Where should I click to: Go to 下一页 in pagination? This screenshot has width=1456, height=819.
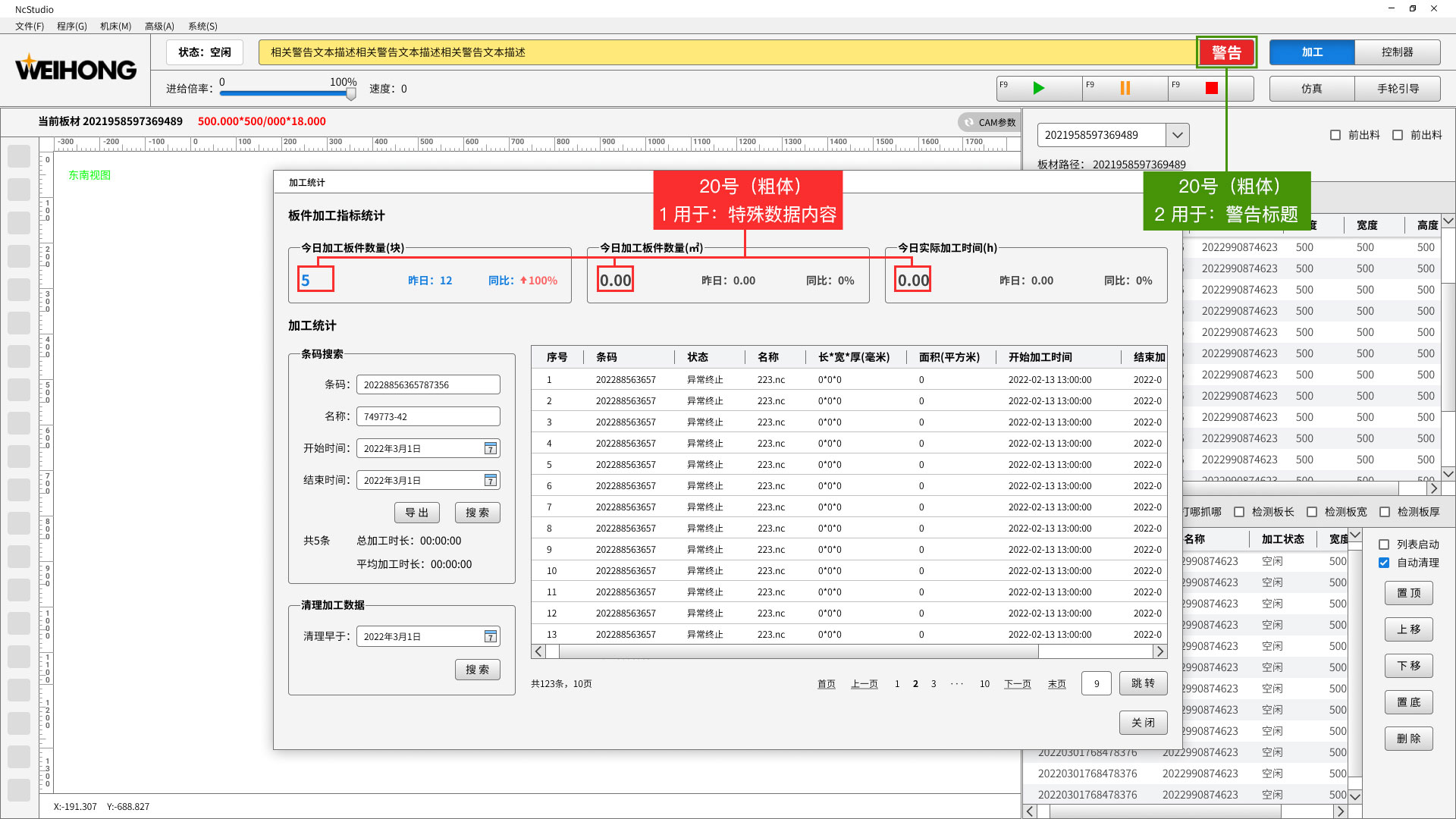[1018, 684]
